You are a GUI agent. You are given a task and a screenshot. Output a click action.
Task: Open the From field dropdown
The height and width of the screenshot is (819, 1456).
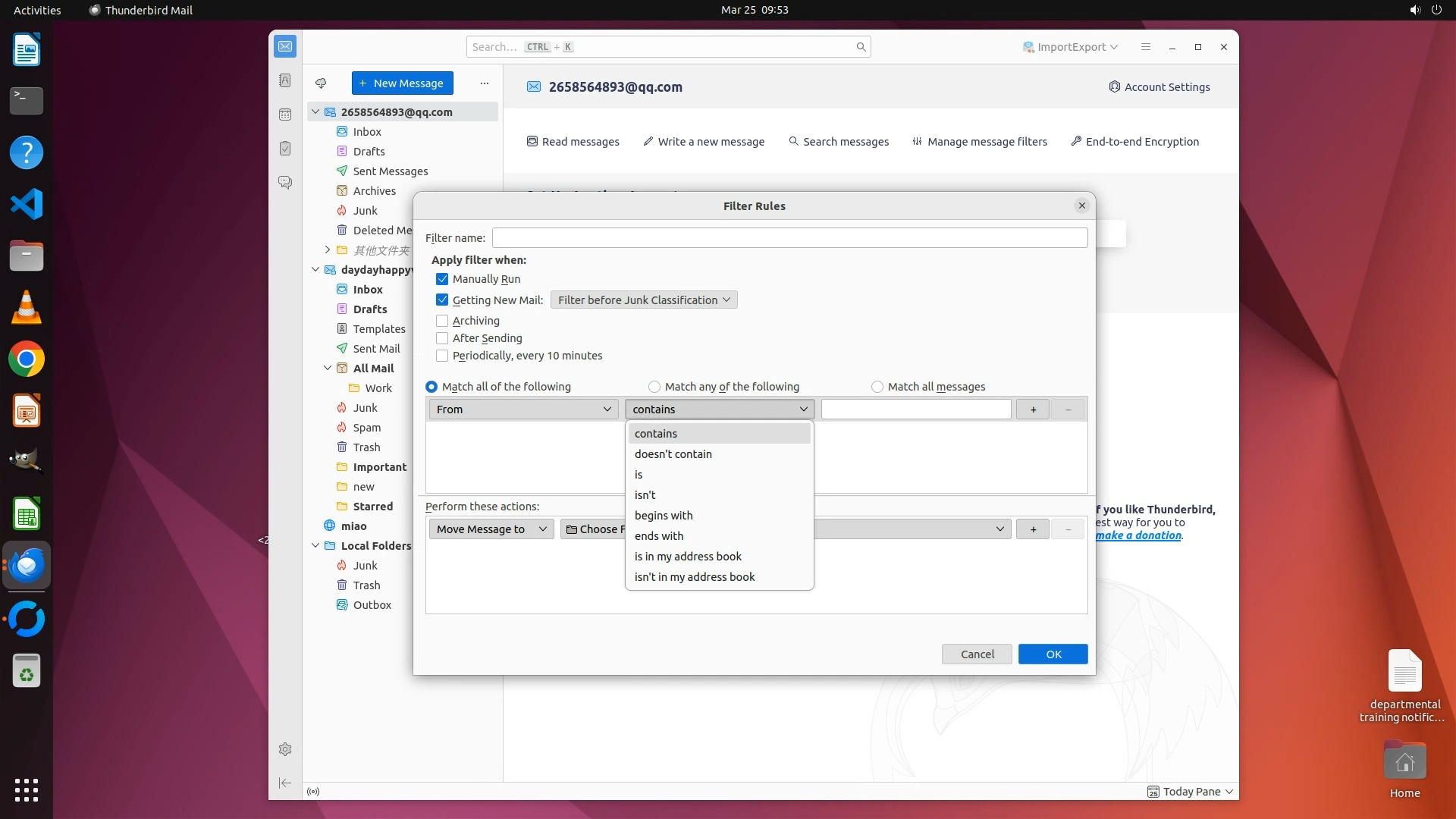click(x=523, y=409)
